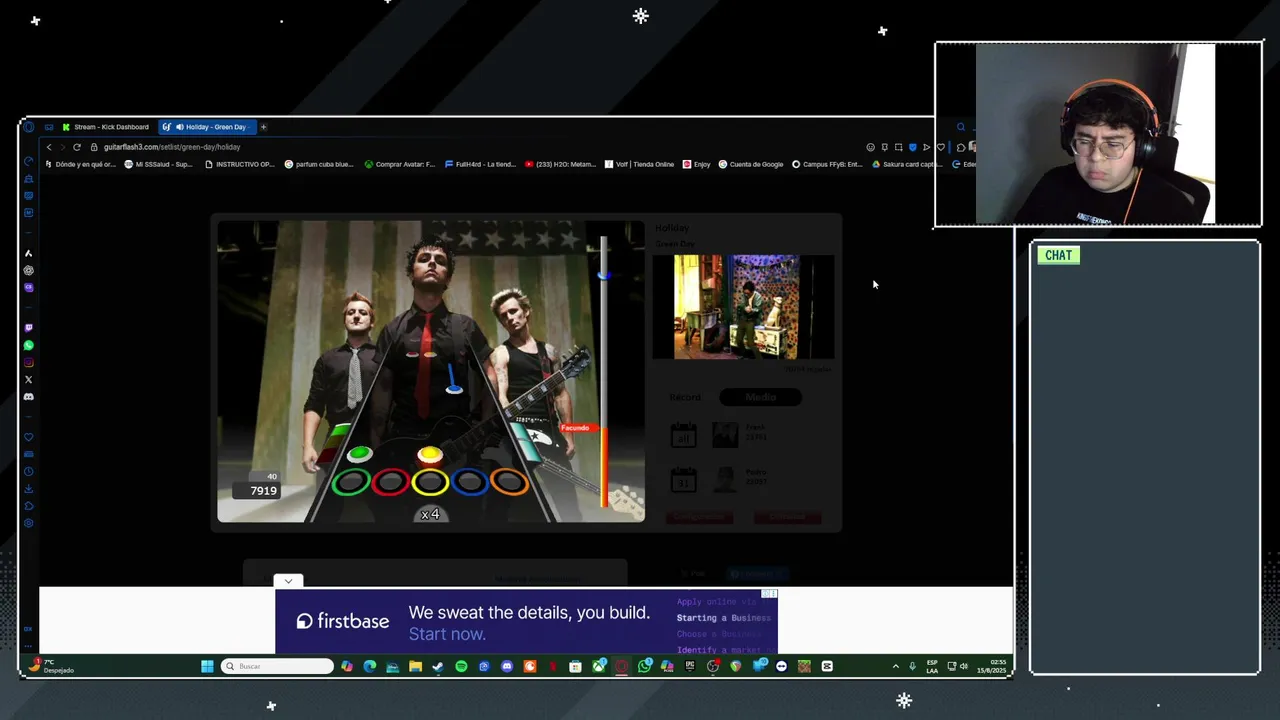Click the orange fret button
1280x720 pixels.
[508, 483]
